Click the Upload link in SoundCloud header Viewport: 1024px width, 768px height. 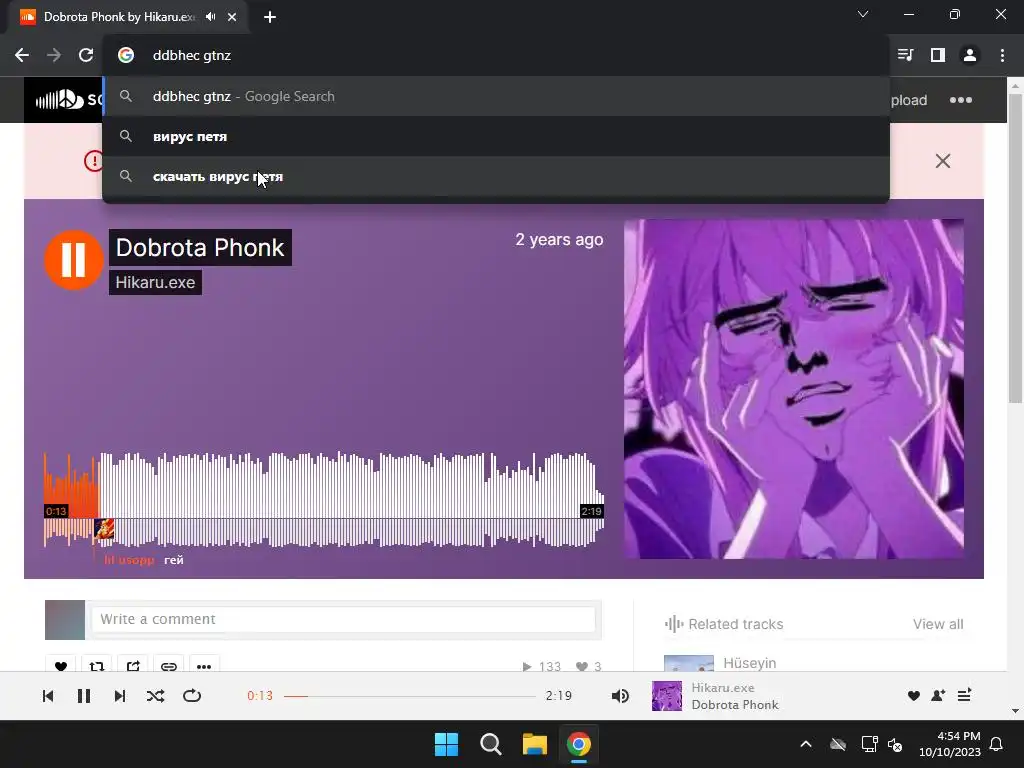[x=908, y=100]
